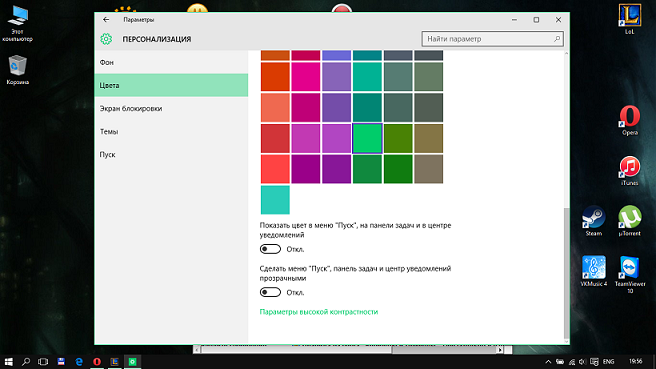Viewport: 656px width, 369px height.
Task: Open the Фон section
Action: click(x=171, y=62)
